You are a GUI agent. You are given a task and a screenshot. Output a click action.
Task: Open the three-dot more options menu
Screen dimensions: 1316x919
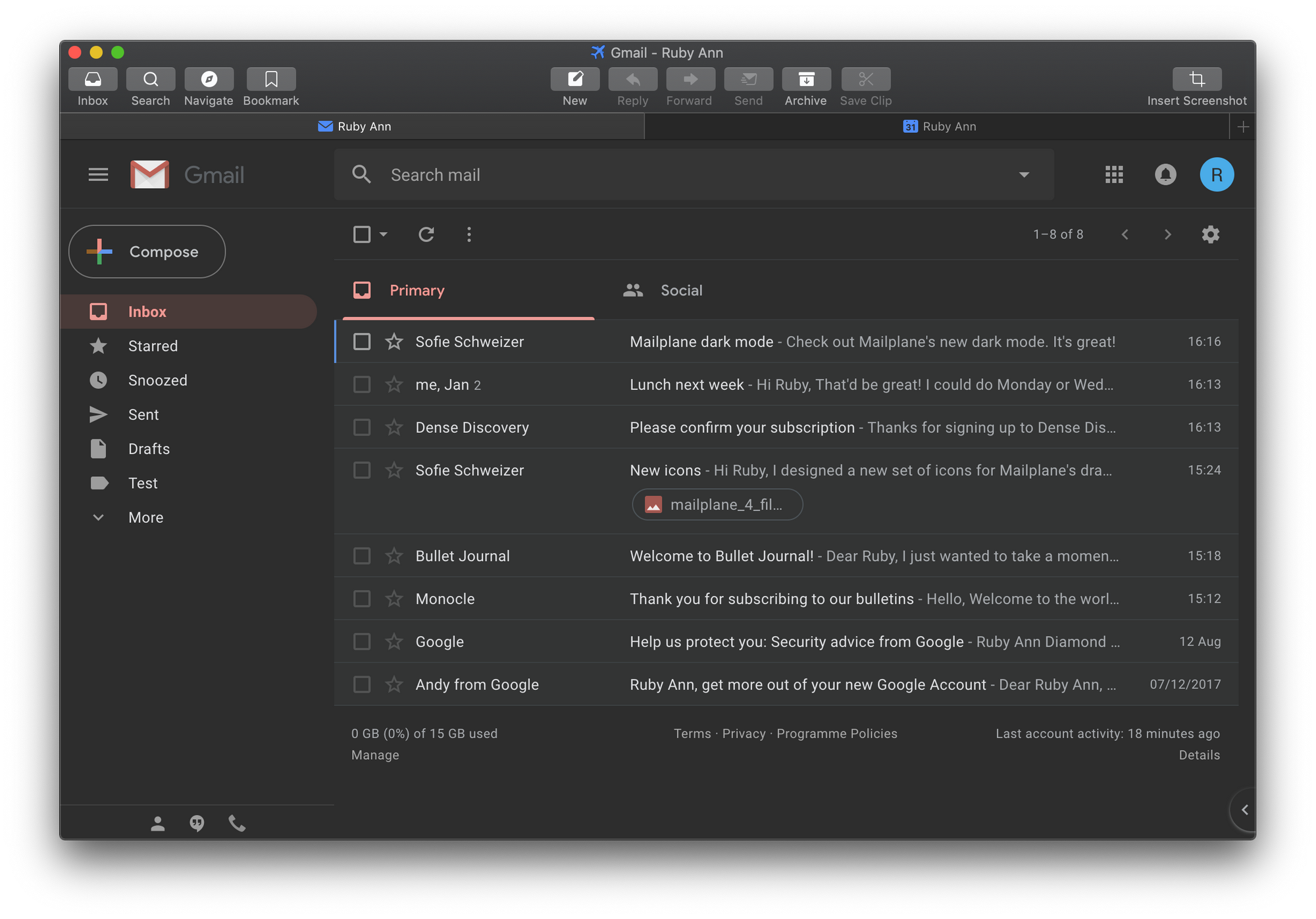[x=469, y=234]
